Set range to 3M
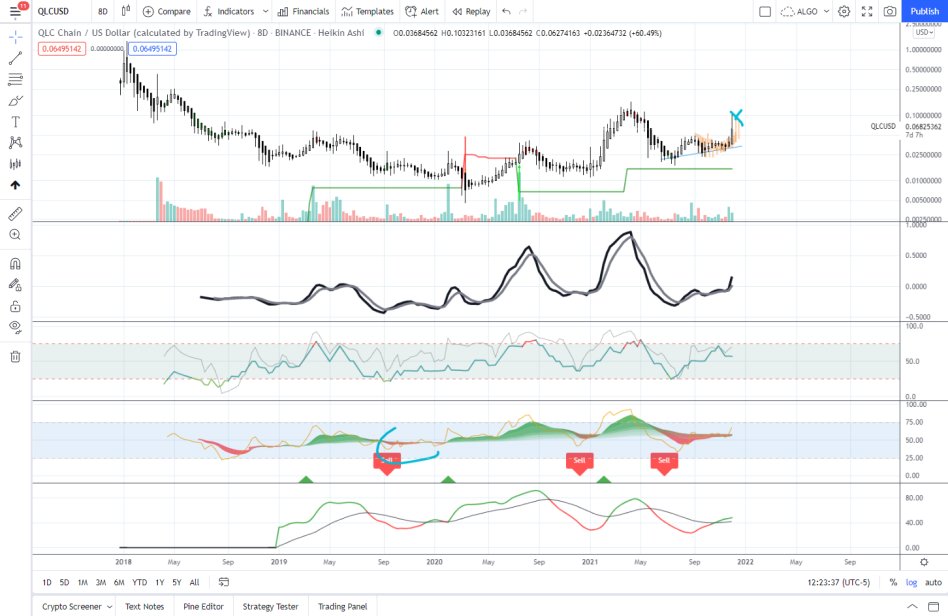The image size is (948, 616). pyautogui.click(x=101, y=582)
